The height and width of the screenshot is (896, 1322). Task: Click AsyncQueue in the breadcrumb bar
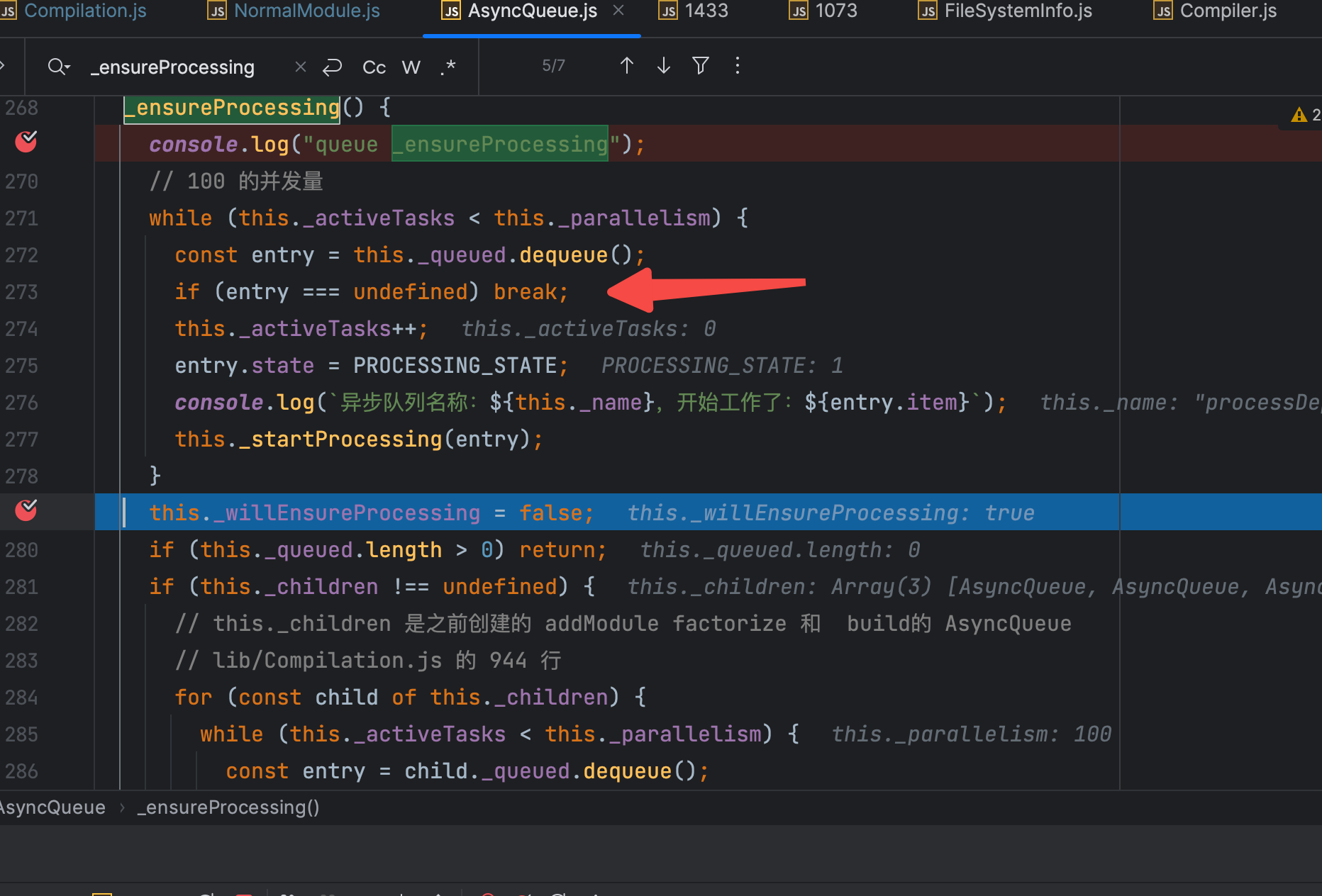click(52, 807)
